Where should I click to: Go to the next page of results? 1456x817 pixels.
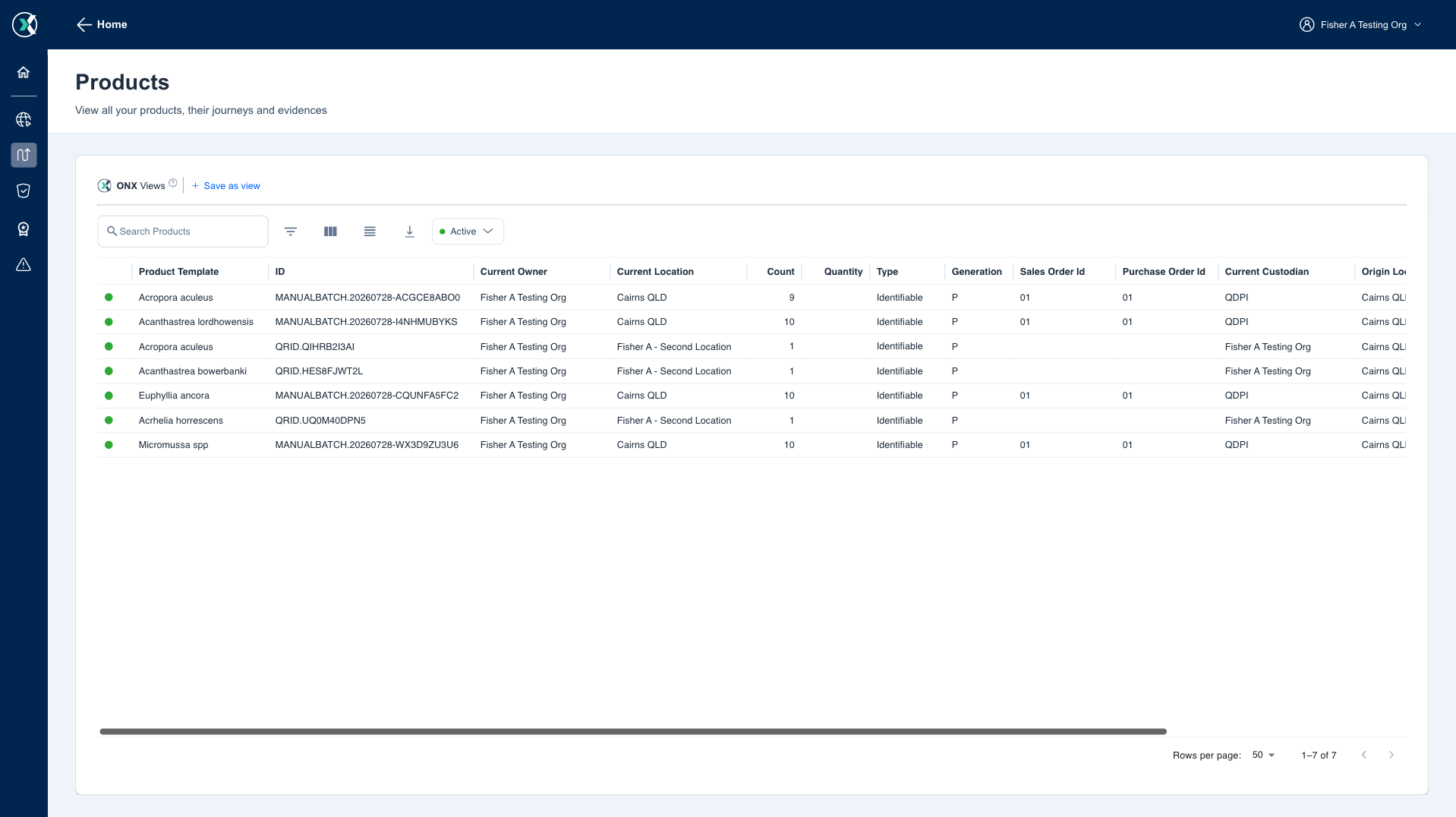1391,755
